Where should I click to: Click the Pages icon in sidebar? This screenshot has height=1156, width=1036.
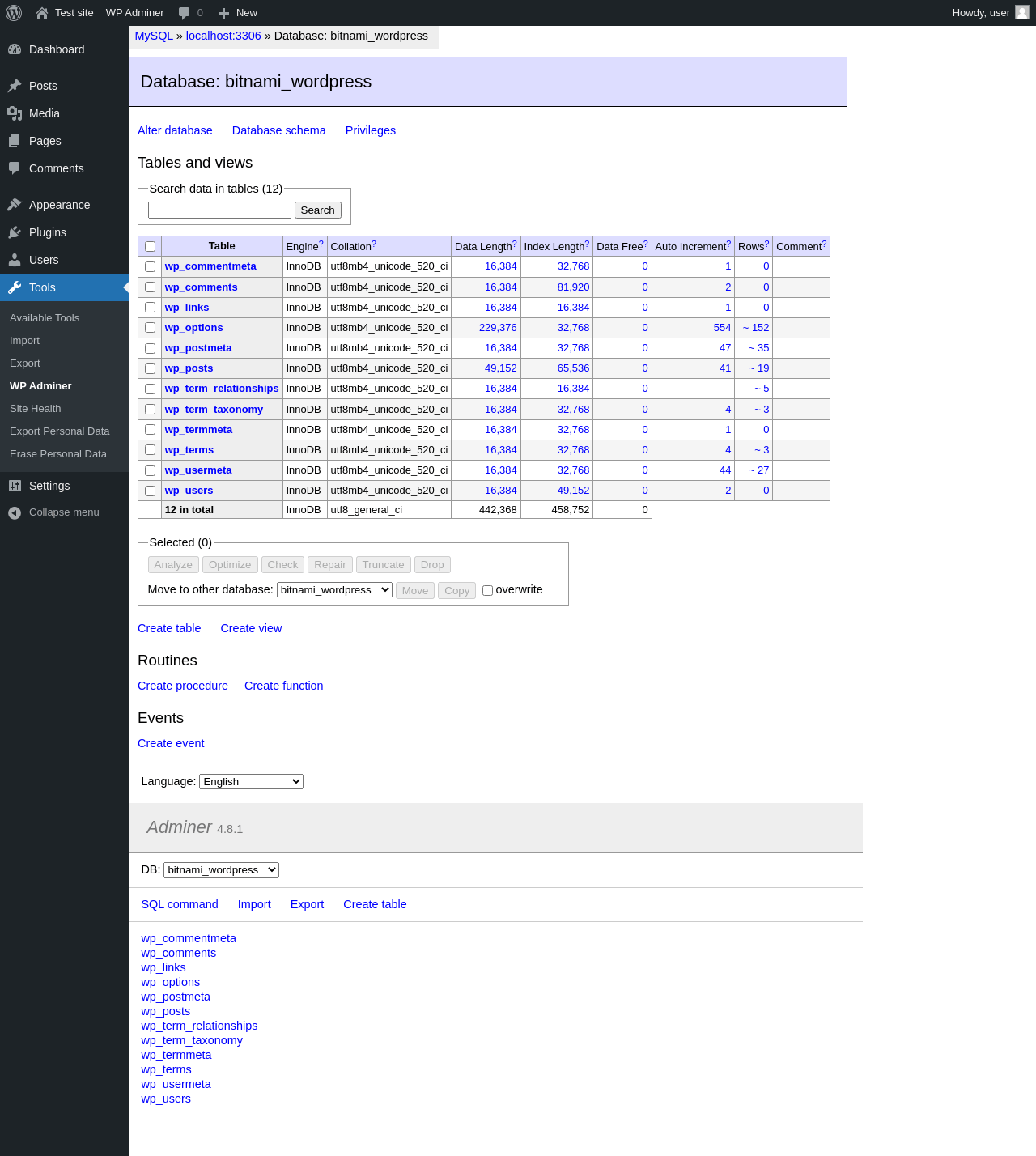15,141
